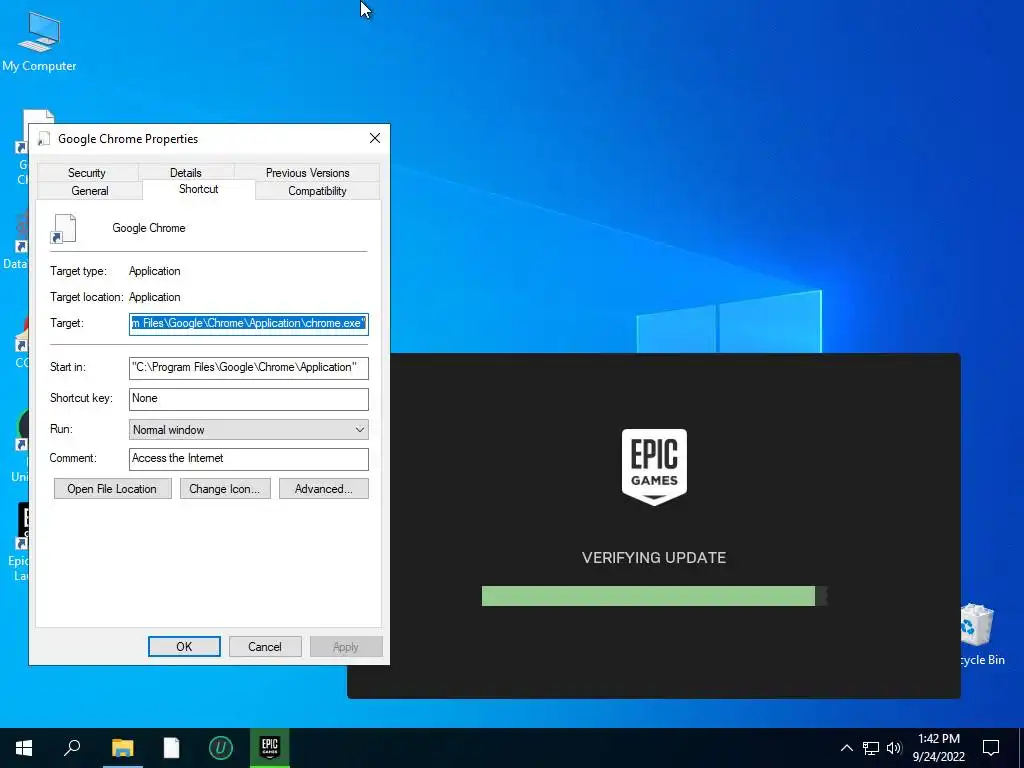1024x768 pixels.
Task: Cancel the Properties dialog
Action: [265, 647]
